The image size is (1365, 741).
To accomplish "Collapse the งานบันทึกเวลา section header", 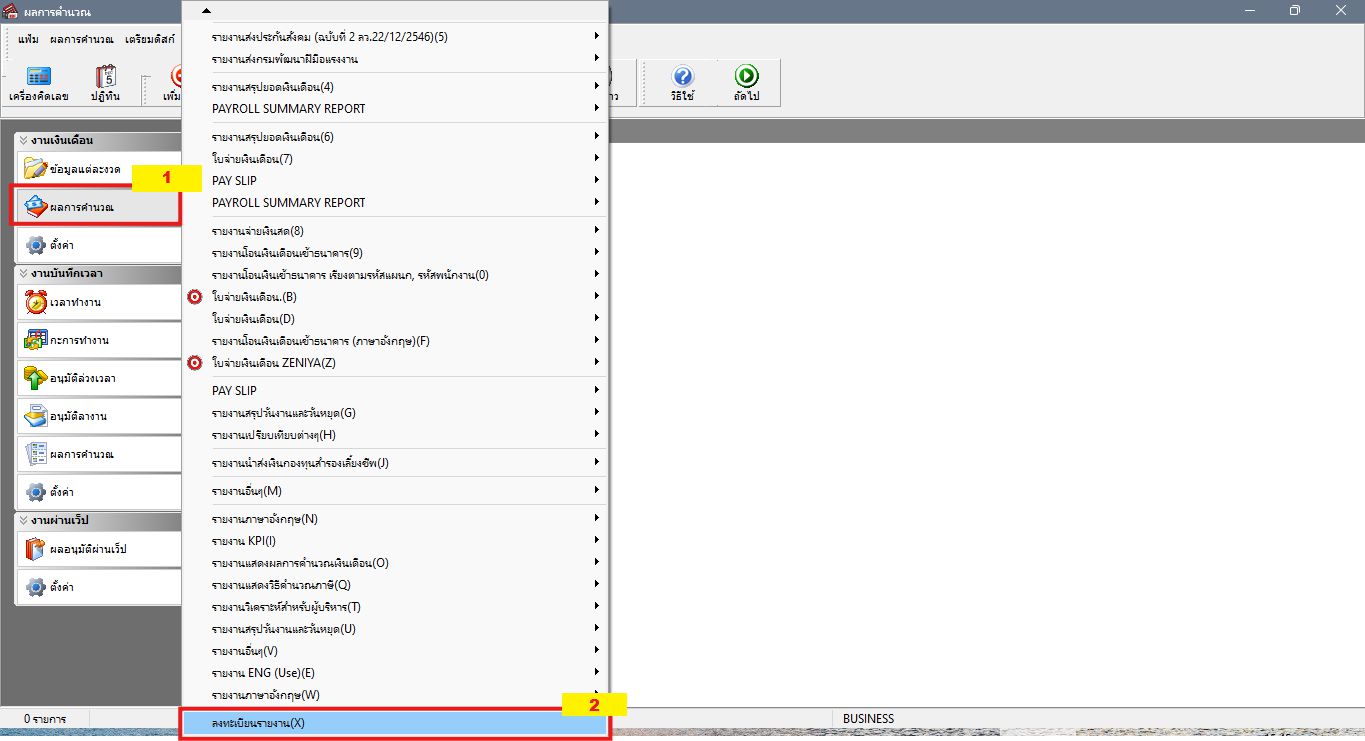I will [x=98, y=273].
